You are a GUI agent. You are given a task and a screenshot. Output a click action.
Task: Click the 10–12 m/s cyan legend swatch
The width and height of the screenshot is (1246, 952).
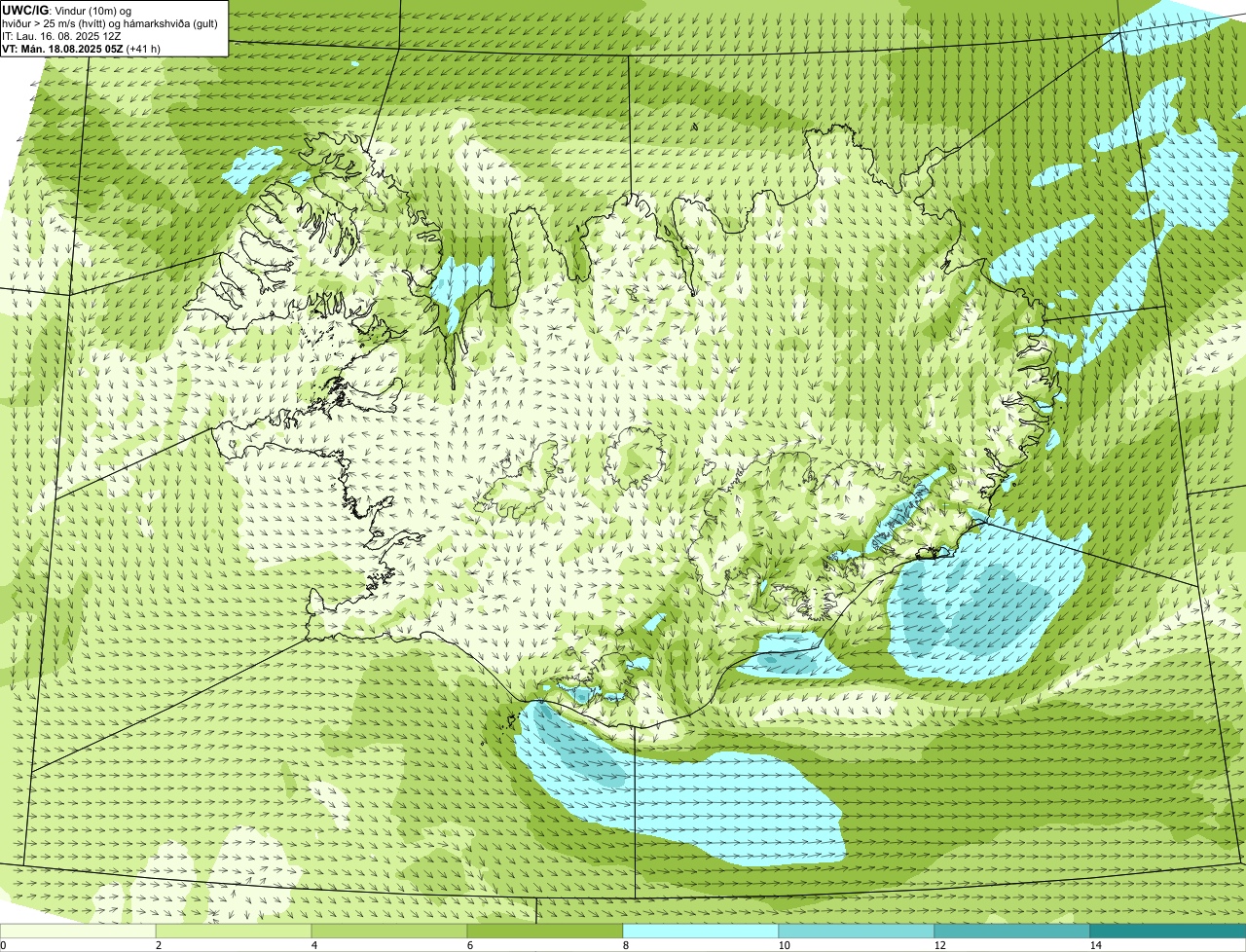tap(857, 932)
